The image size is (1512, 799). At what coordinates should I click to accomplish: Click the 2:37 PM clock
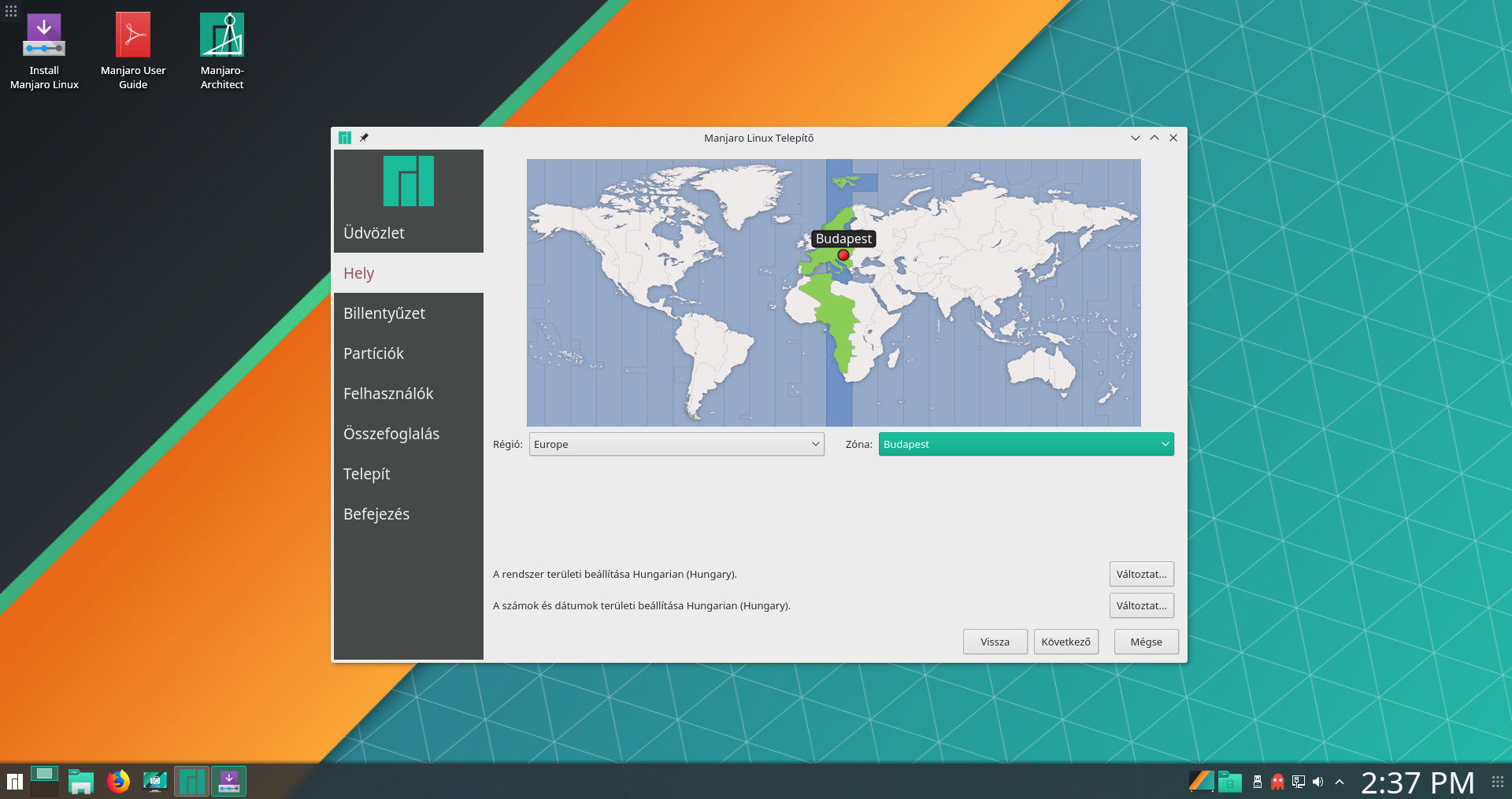tap(1417, 782)
